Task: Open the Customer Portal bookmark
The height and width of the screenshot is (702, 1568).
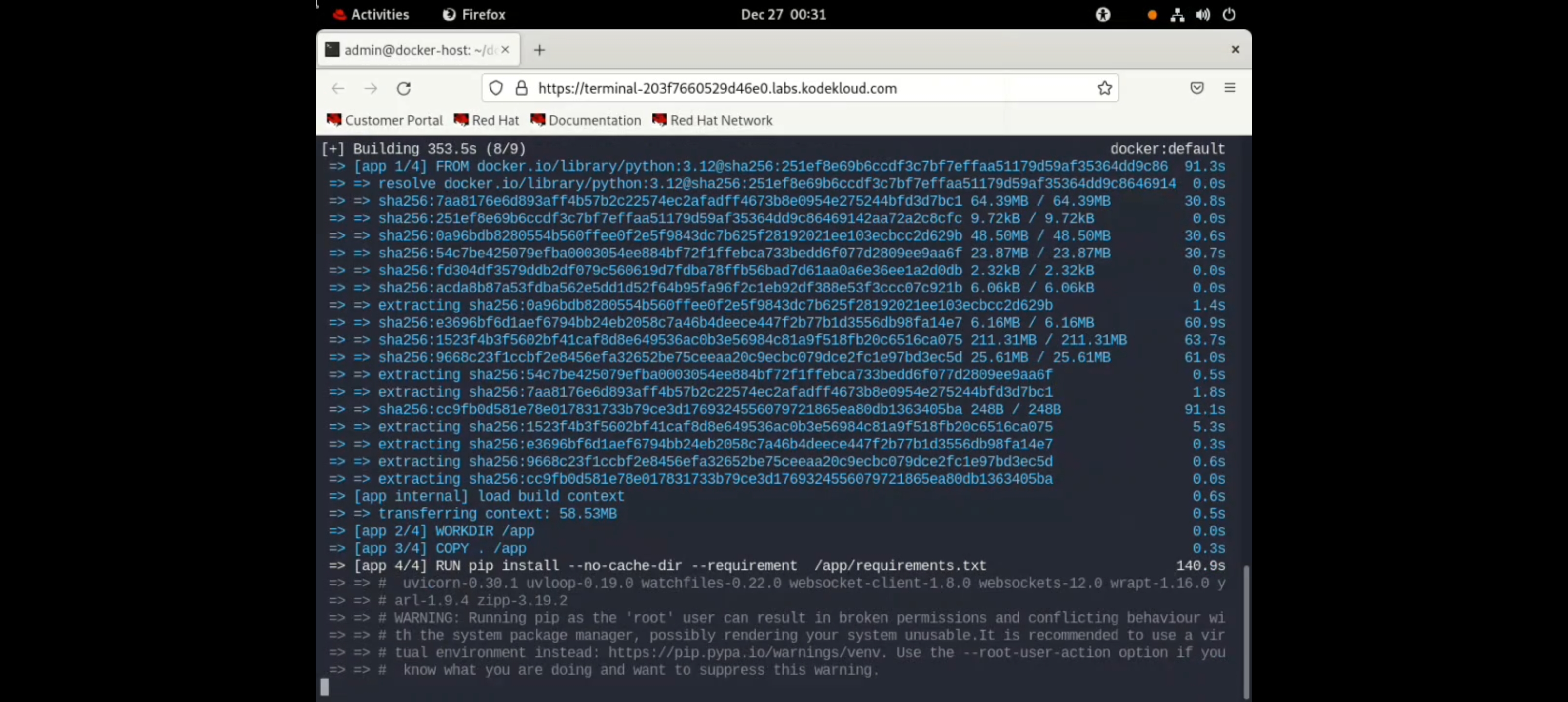Action: point(384,120)
